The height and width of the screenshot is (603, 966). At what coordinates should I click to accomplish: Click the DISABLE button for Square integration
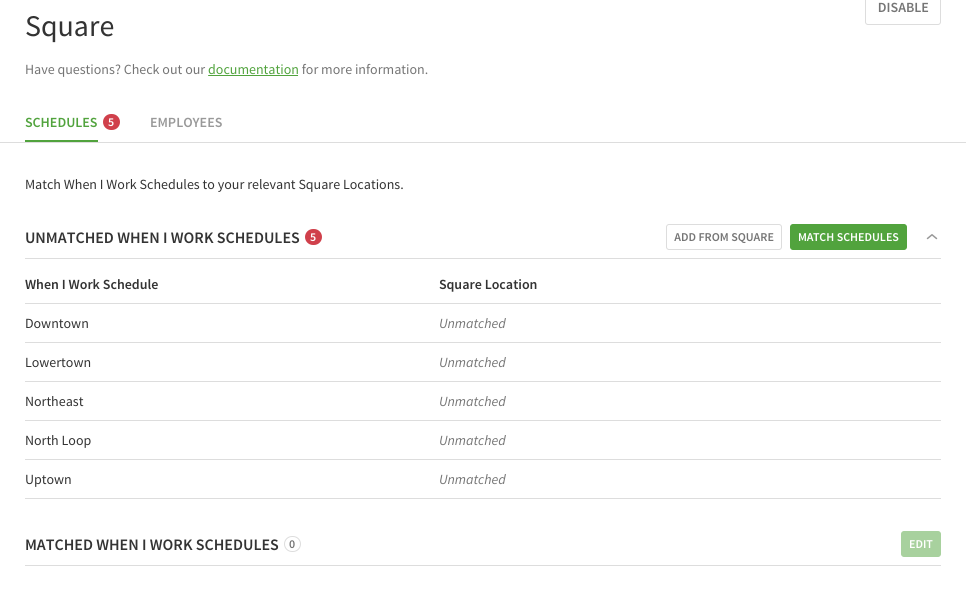902,8
